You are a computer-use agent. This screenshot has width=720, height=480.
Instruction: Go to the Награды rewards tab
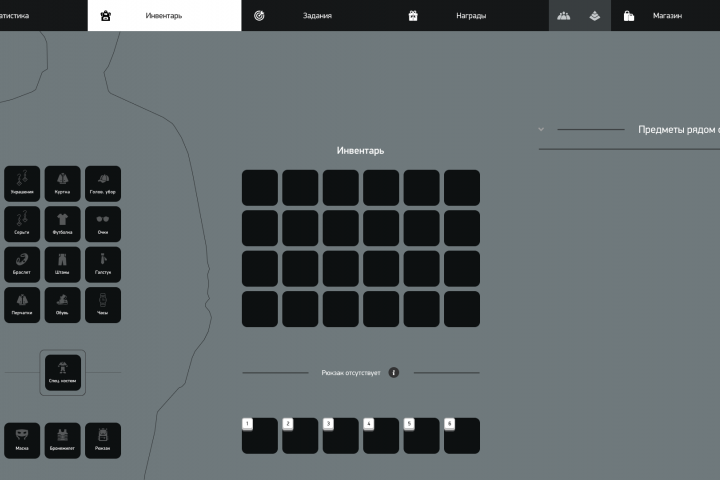click(471, 16)
